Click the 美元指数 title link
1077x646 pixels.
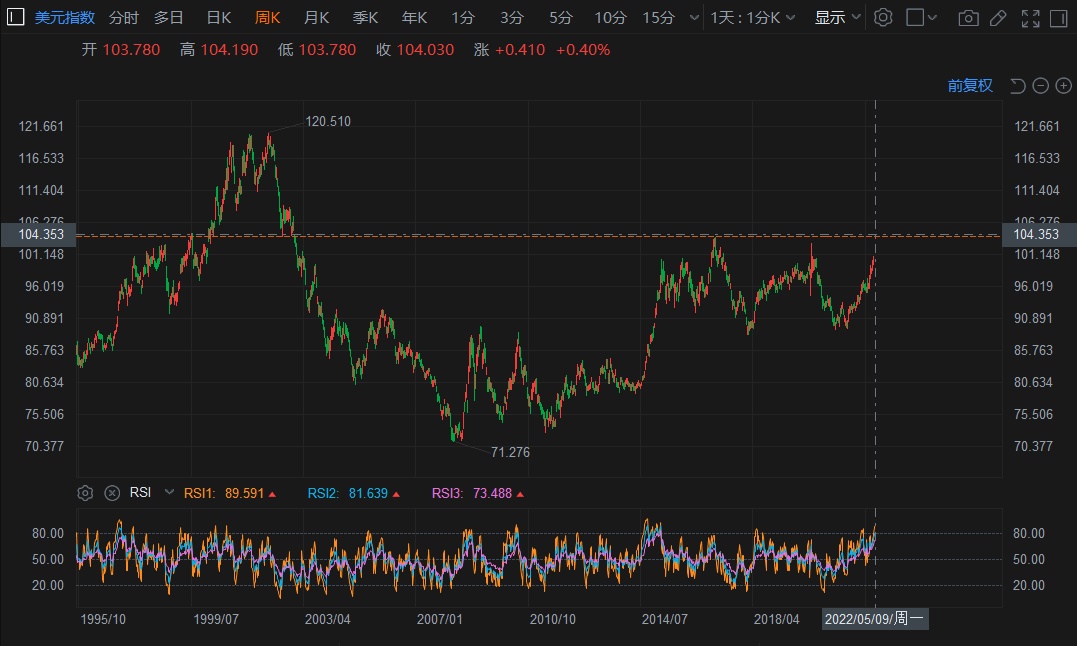point(65,18)
